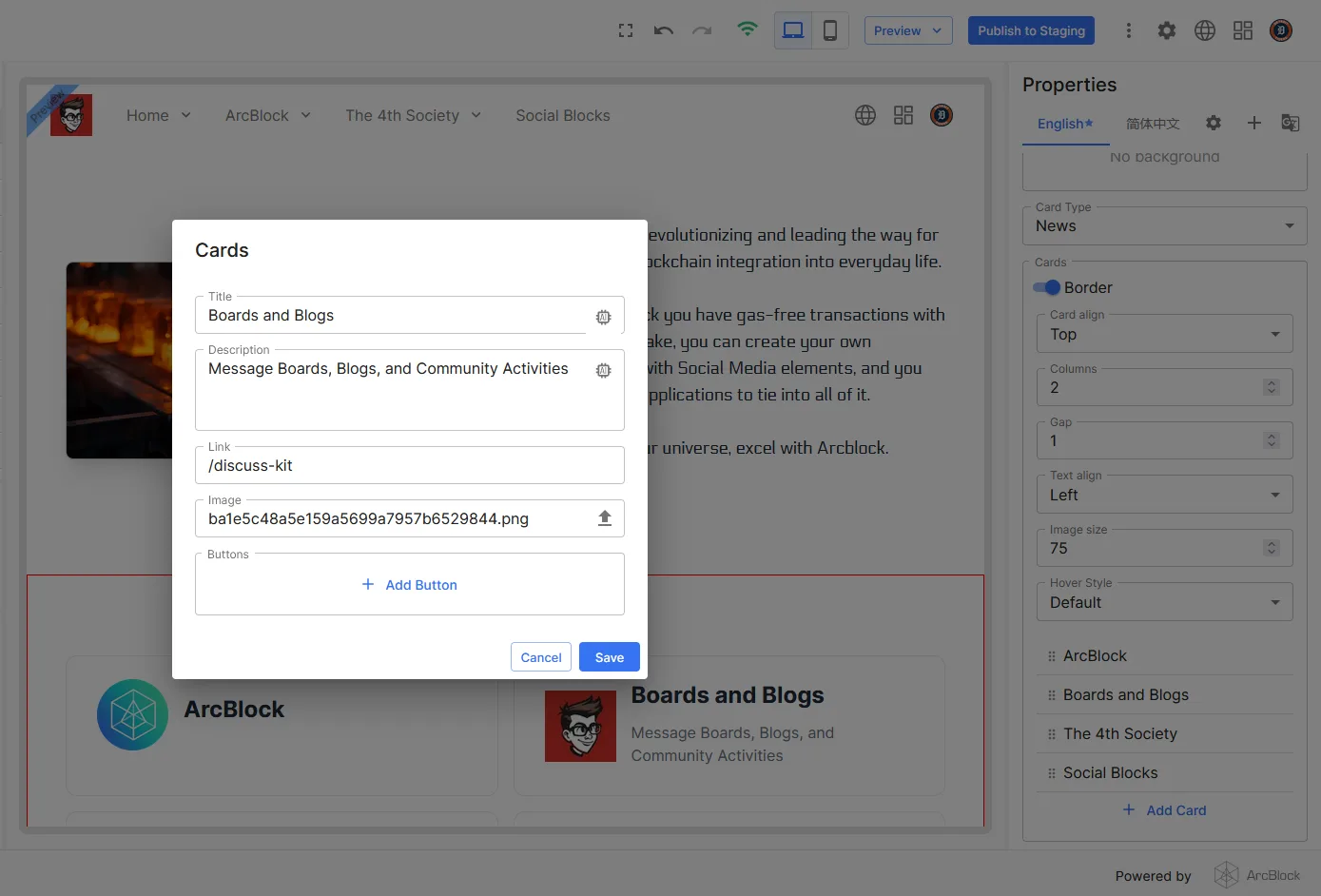The width and height of the screenshot is (1321, 896).
Task: Grab the Boards and Blogs drag handle
Action: point(1052,695)
